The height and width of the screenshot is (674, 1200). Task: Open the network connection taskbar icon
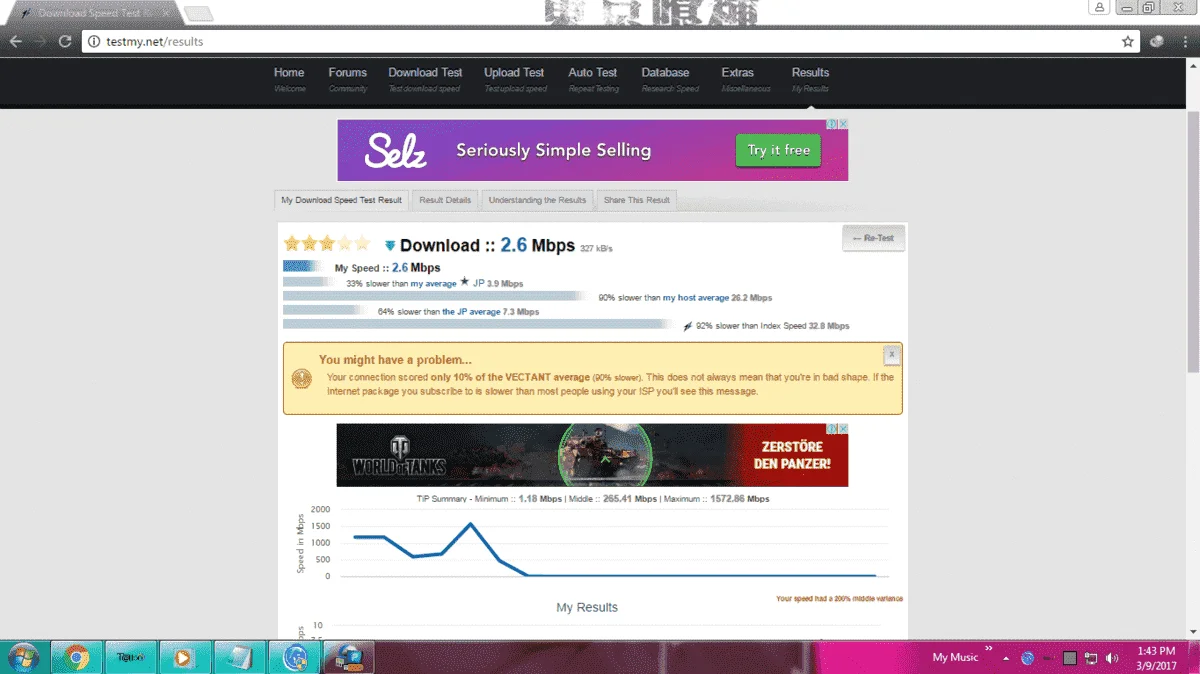tap(348, 657)
